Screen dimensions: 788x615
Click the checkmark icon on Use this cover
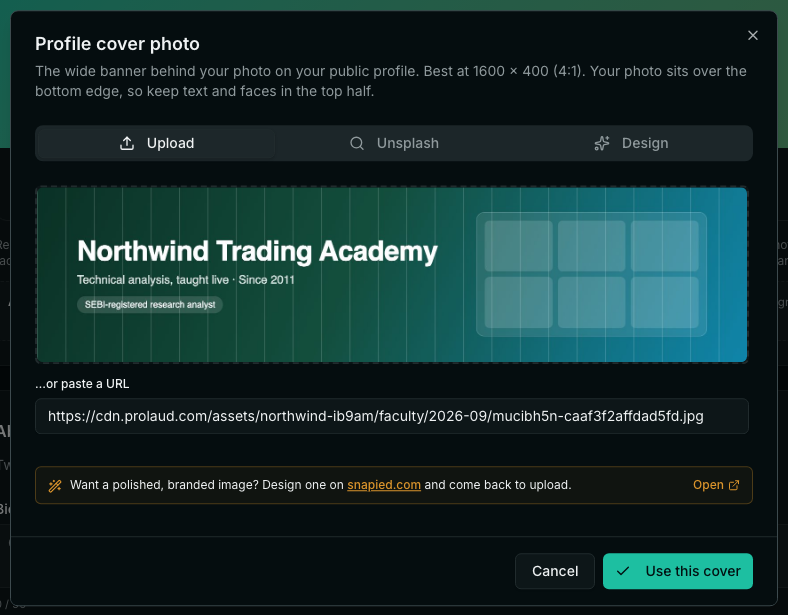623,571
